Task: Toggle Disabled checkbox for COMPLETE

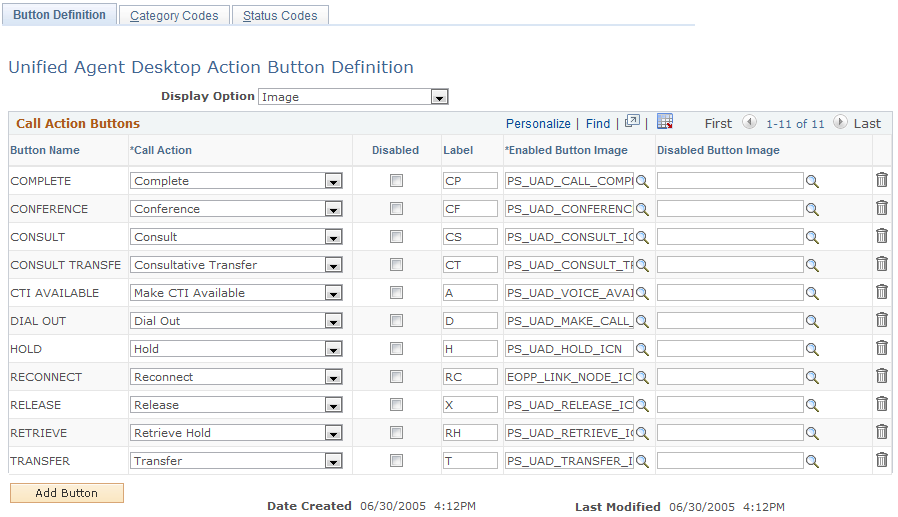Action: (396, 181)
